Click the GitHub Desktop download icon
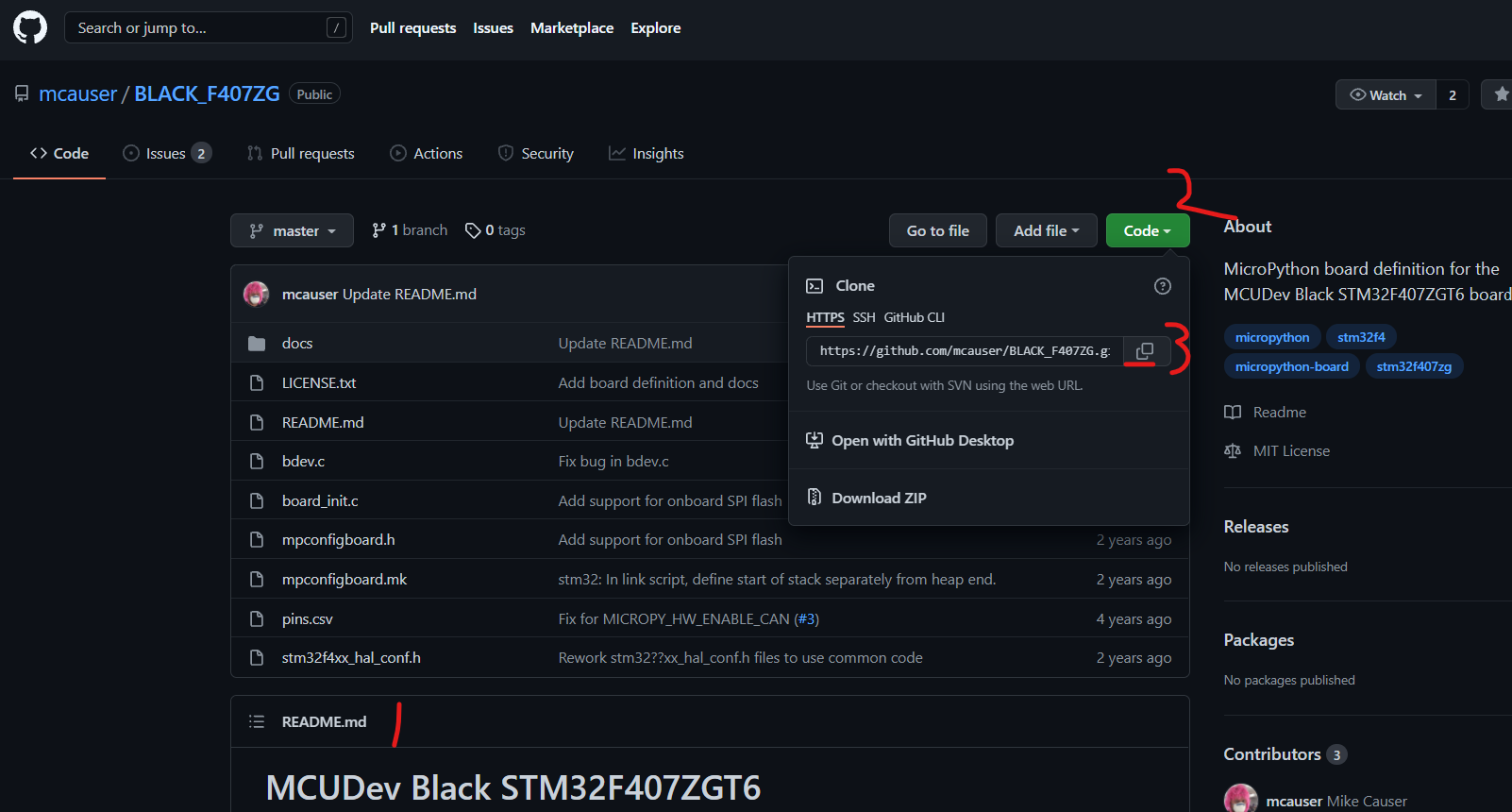The width and height of the screenshot is (1512, 812). (x=815, y=441)
